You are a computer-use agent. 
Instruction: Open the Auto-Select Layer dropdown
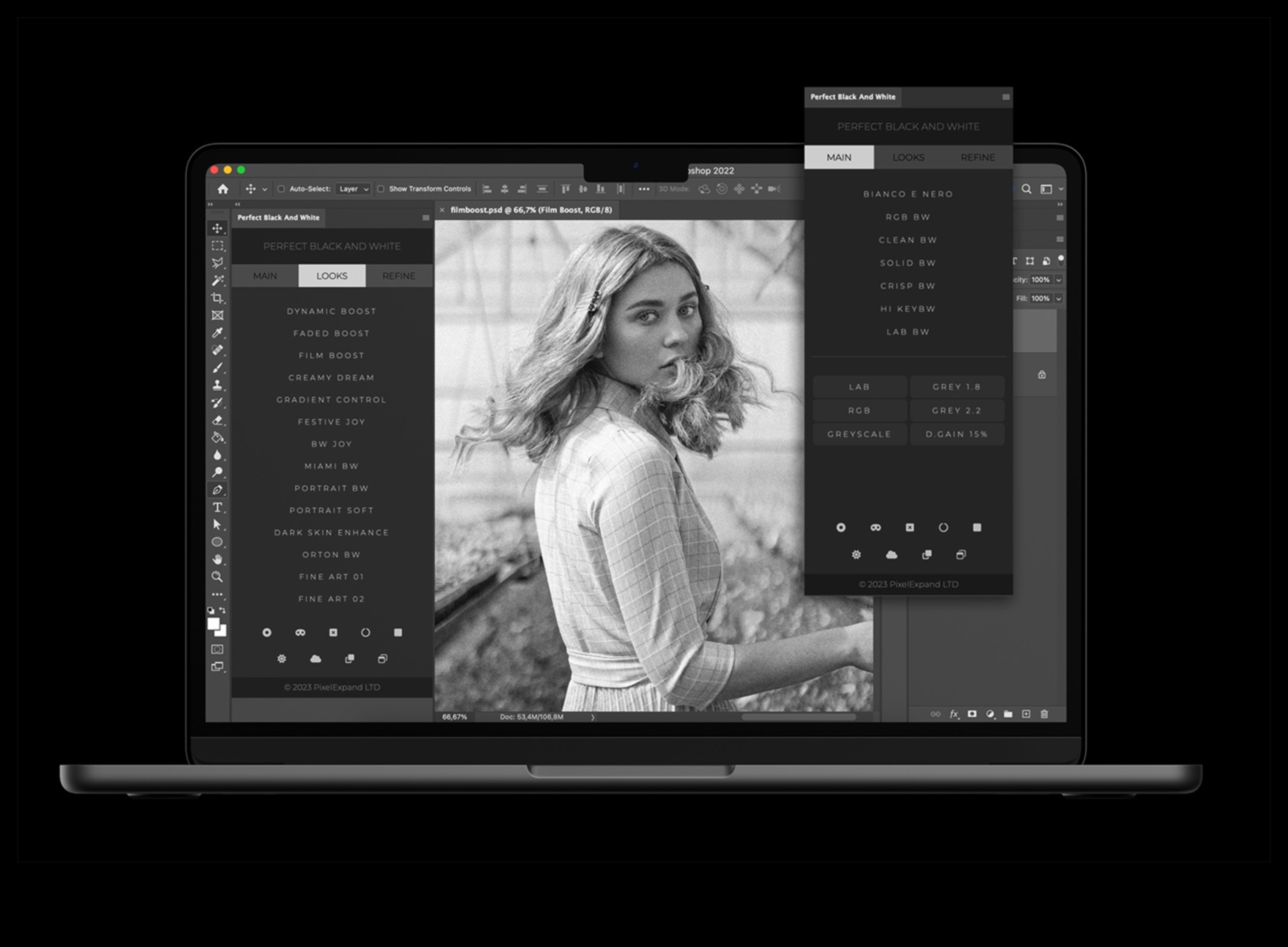coord(353,189)
